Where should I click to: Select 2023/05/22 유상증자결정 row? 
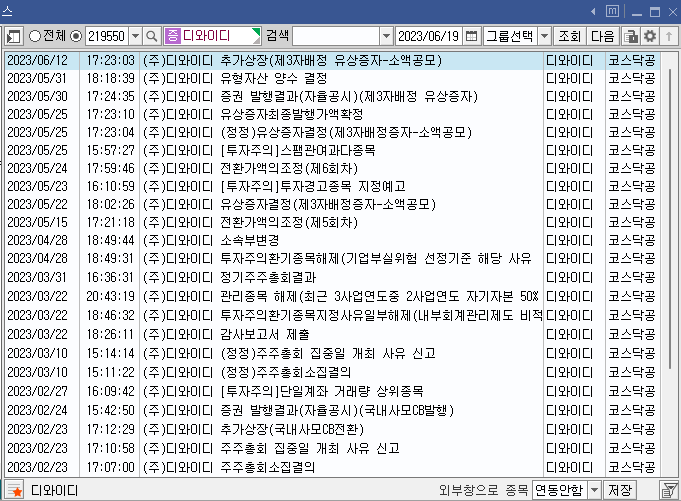[333, 204]
